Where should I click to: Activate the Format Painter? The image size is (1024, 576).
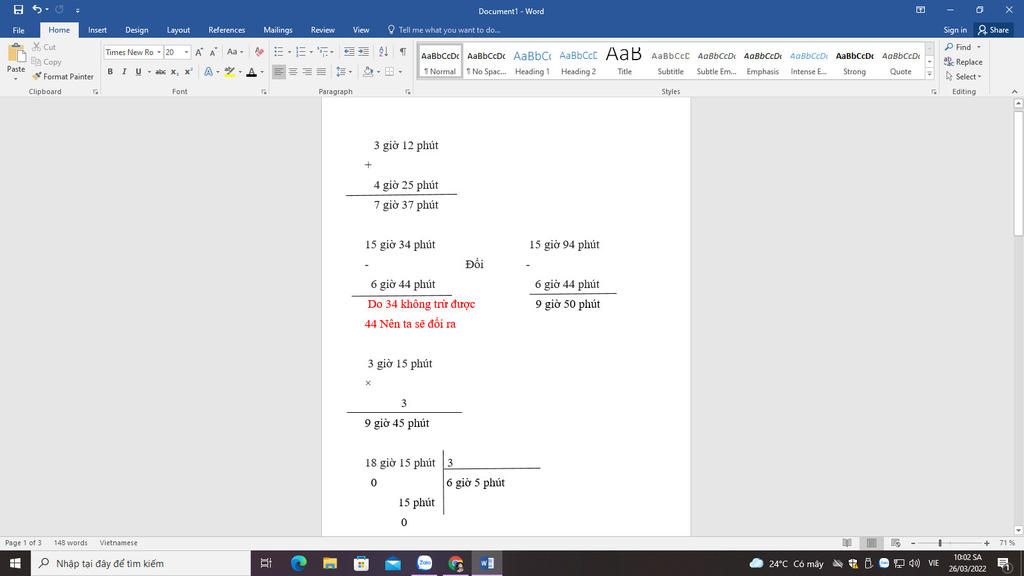pos(63,76)
